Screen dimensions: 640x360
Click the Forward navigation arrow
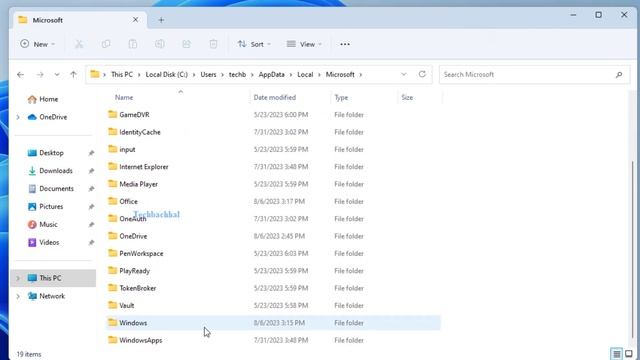point(40,75)
